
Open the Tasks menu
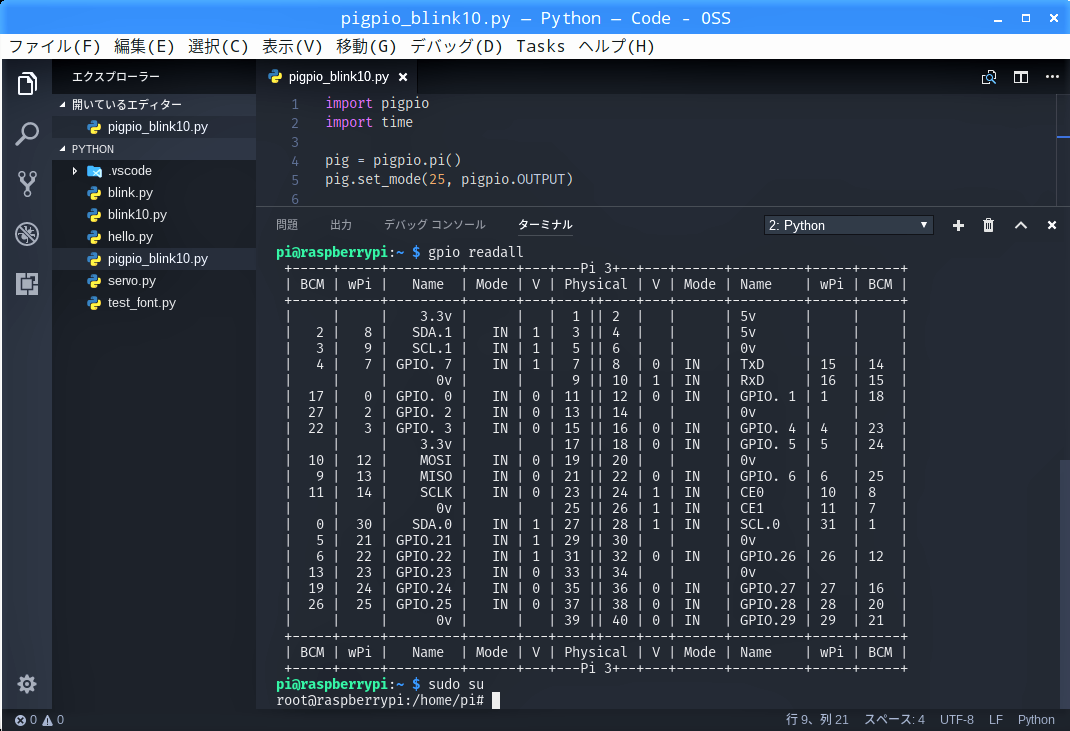540,46
